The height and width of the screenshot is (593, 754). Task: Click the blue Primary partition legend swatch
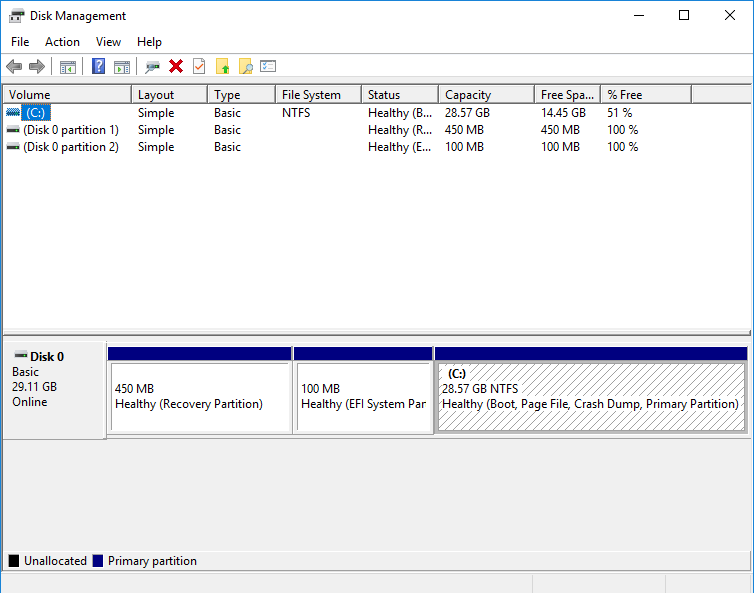98,562
